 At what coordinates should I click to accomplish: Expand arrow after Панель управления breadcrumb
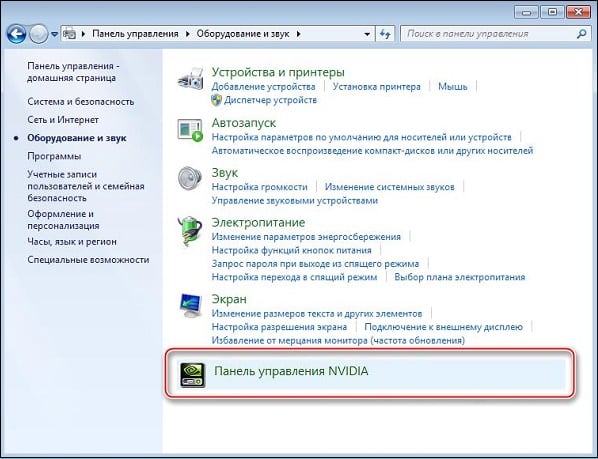(x=188, y=34)
